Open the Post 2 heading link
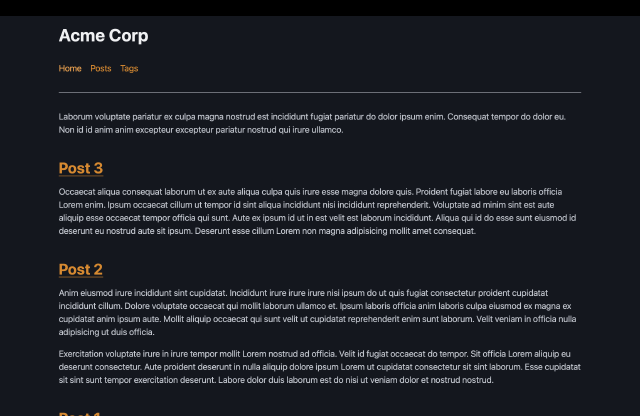 pos(81,269)
